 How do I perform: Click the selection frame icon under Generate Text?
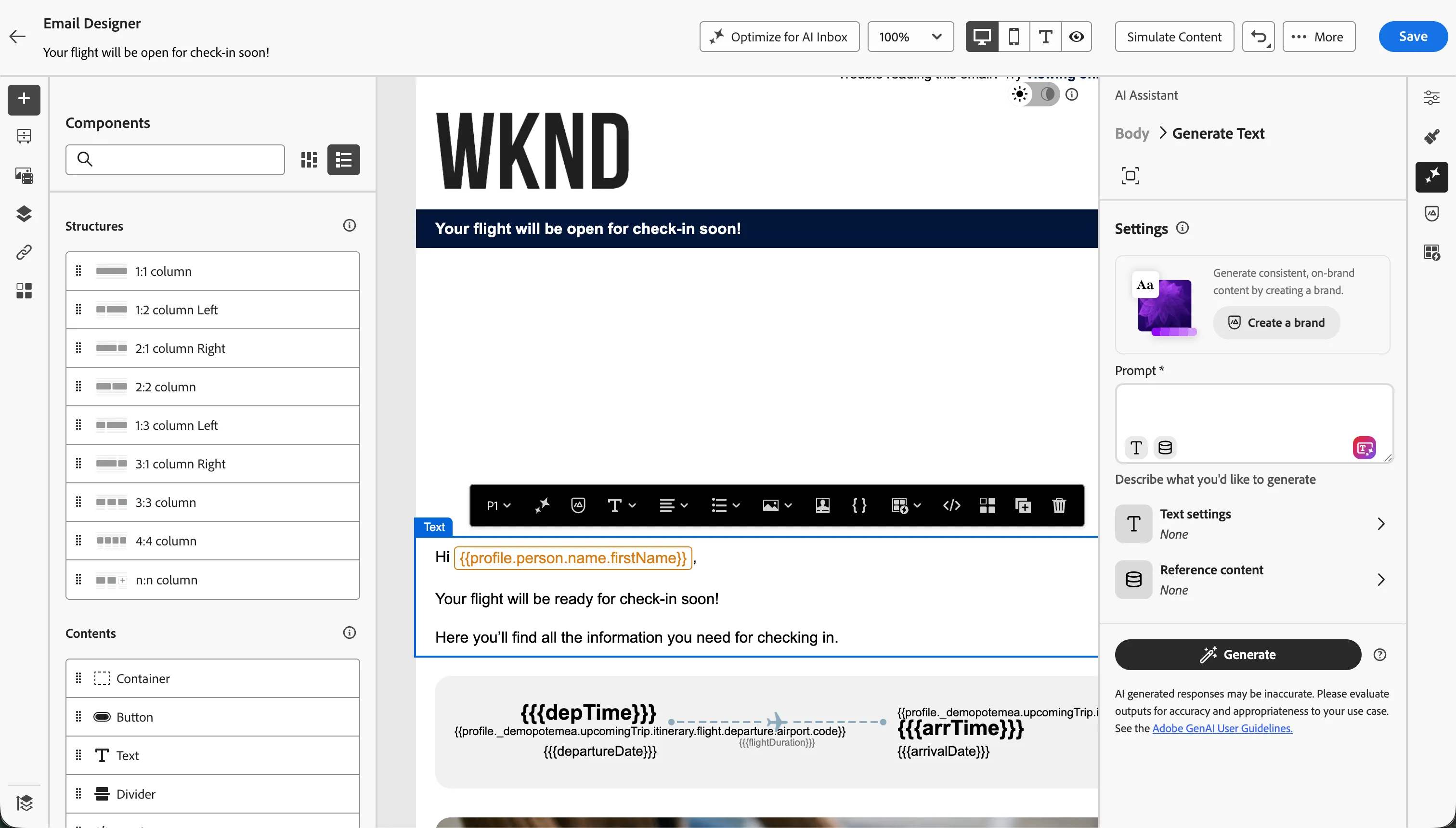[x=1130, y=176]
